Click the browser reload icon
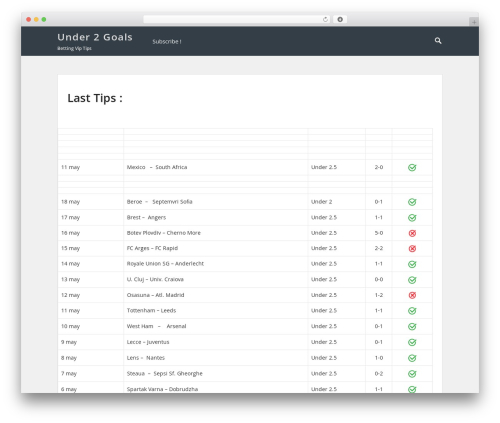The width and height of the screenshot is (500, 423). coord(325,20)
